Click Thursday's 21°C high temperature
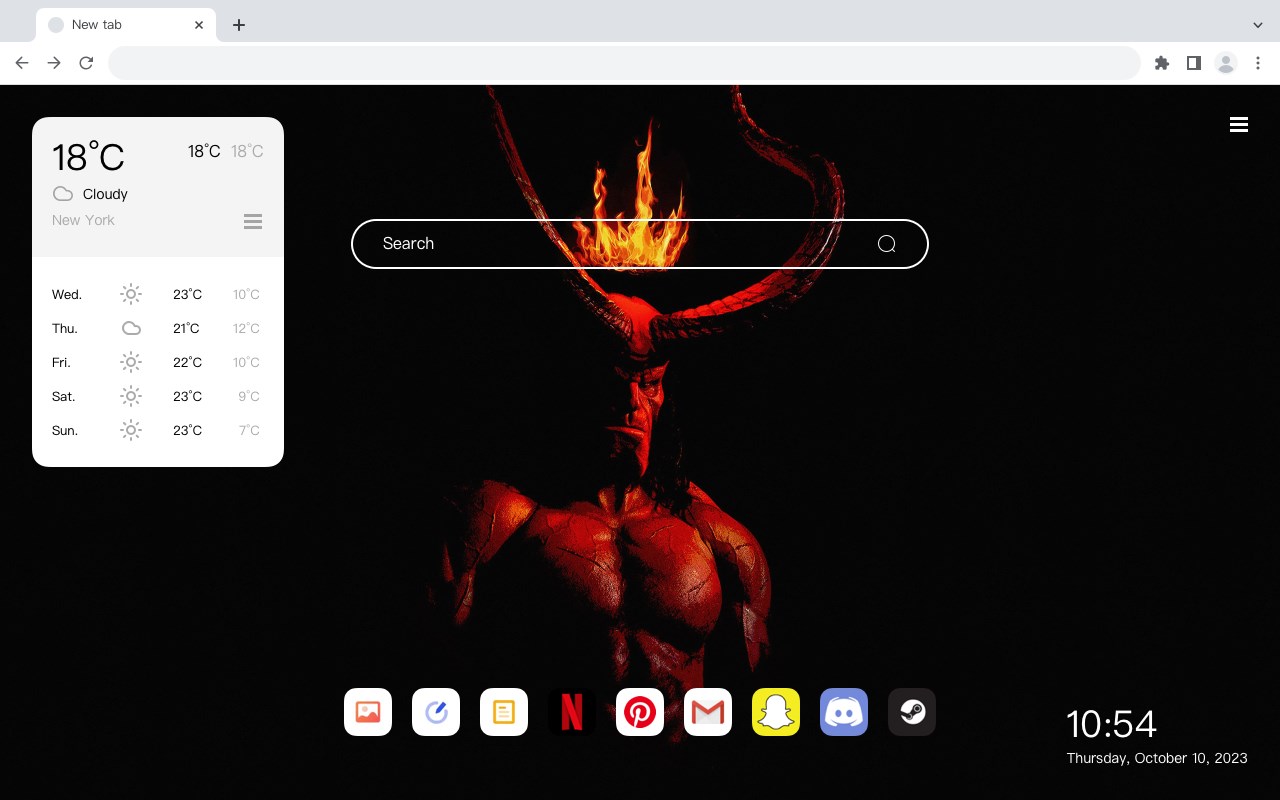 click(186, 329)
